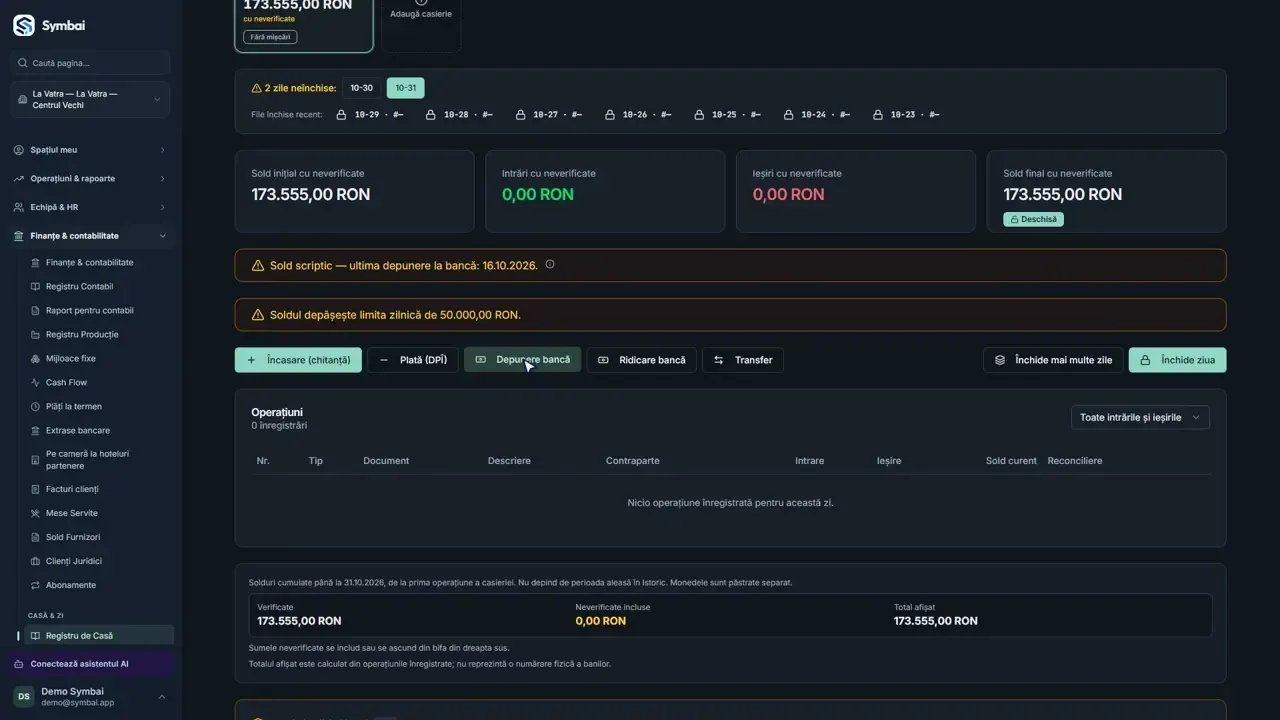
Task: Click the Deschisă status badge
Action: [x=1033, y=219]
